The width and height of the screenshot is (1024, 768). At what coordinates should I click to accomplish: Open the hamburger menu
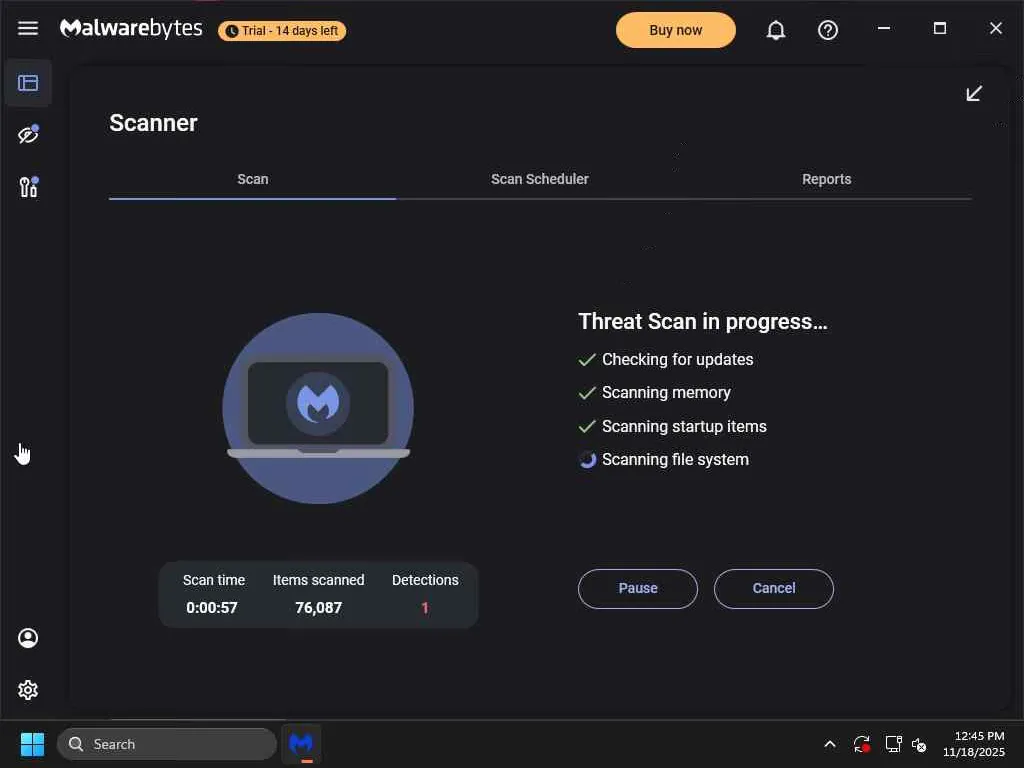pyautogui.click(x=27, y=28)
